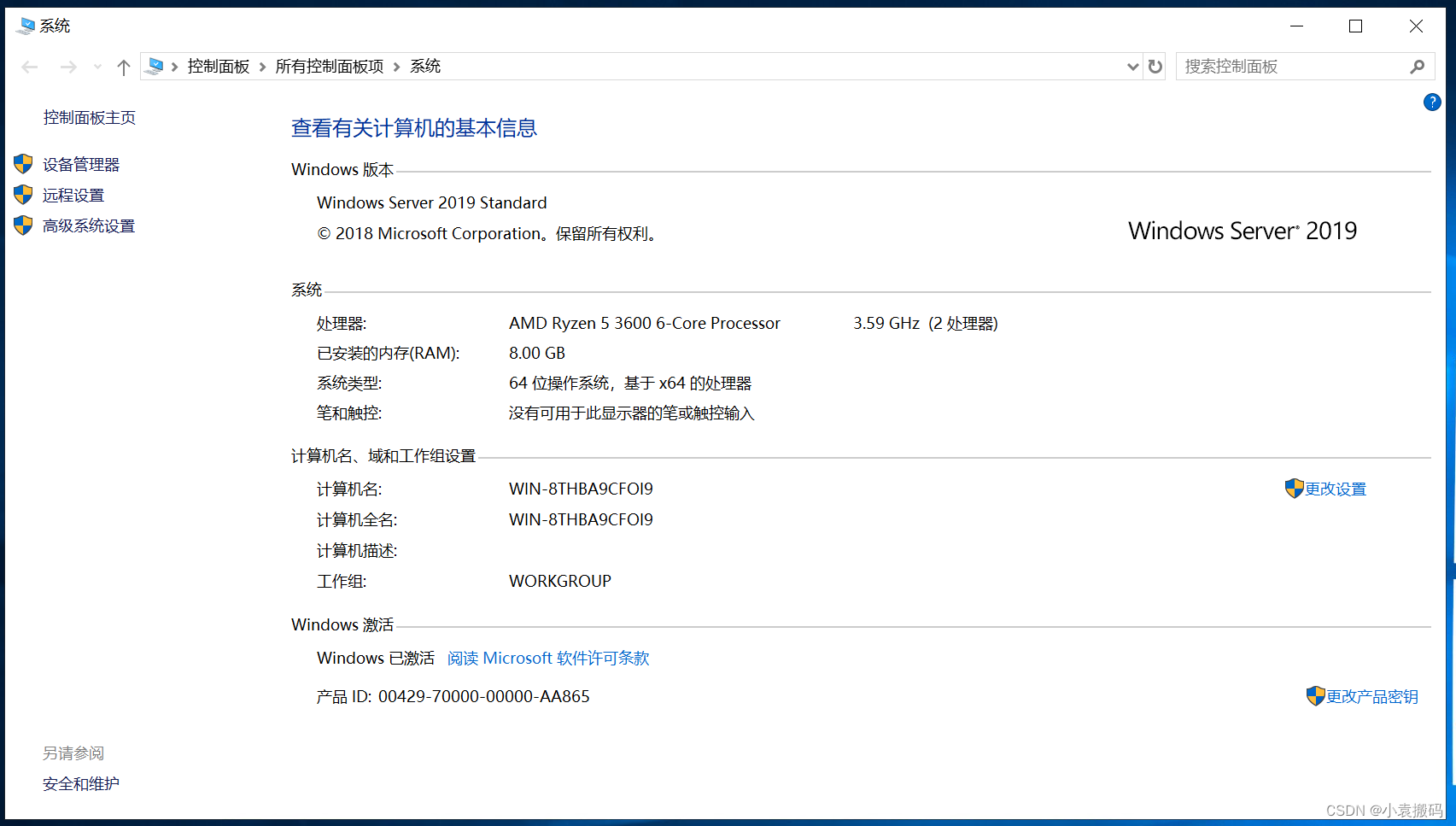Viewport: 1456px width, 826px height.
Task: Click the shield icon beside 更改设置
Action: point(1295,489)
